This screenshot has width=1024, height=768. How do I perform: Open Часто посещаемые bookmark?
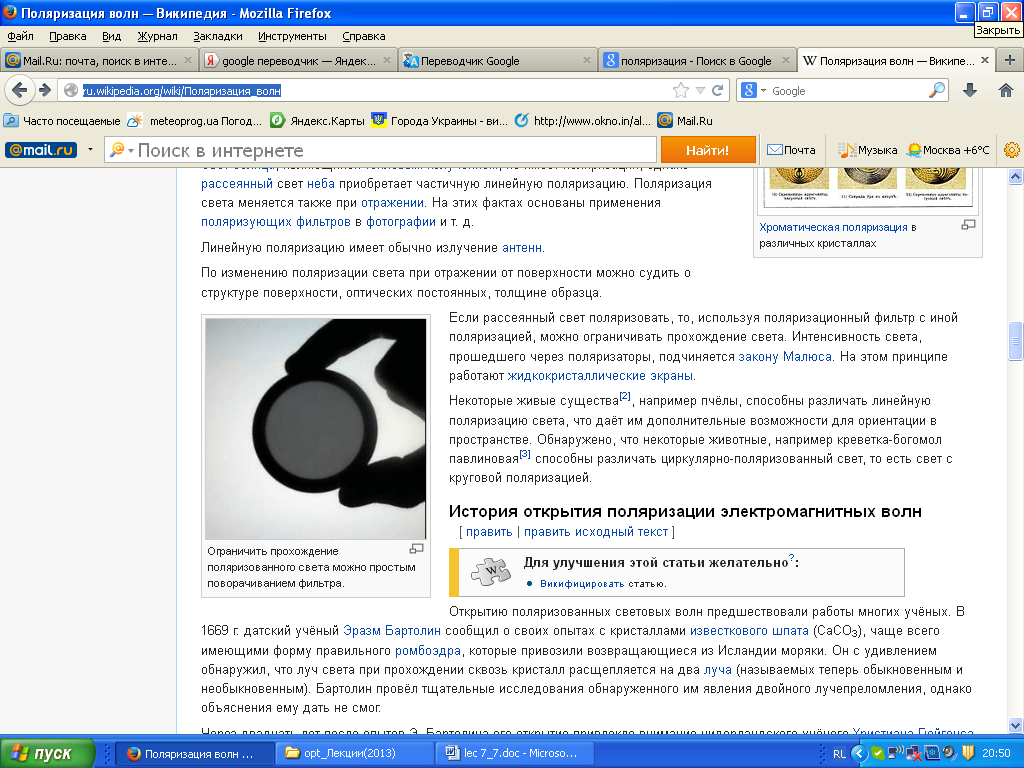tap(62, 121)
